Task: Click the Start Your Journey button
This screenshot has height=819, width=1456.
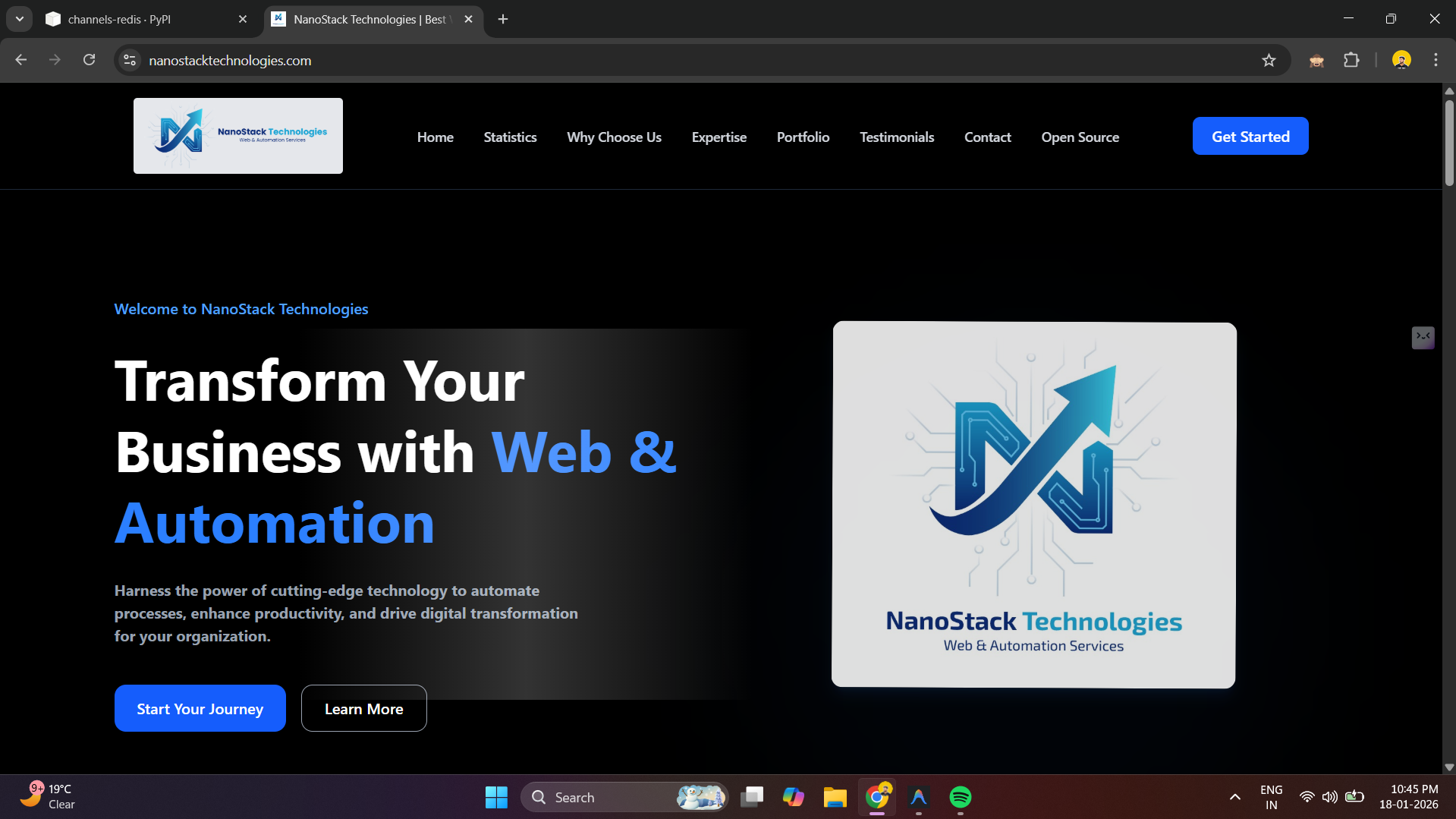Action: 200,708
